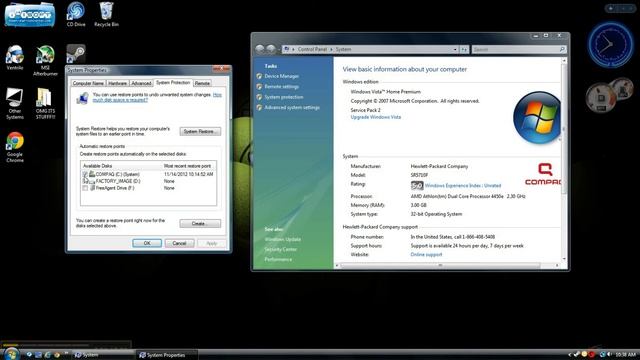Open the OMG ITS STUFF!!! folder
The image size is (640, 360).
(45, 104)
